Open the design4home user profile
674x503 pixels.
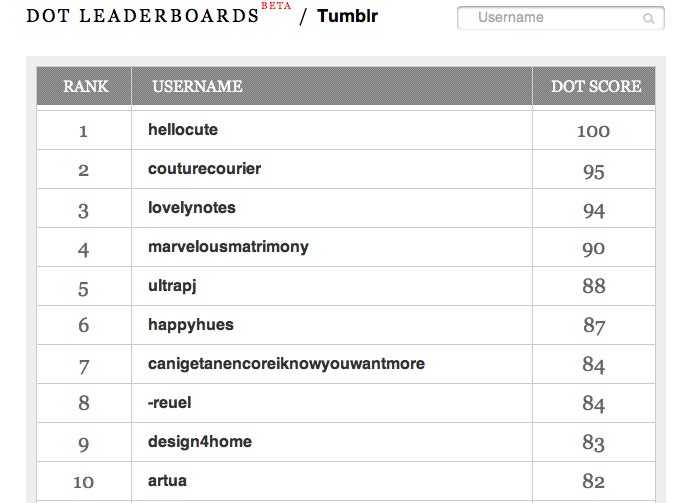200,442
